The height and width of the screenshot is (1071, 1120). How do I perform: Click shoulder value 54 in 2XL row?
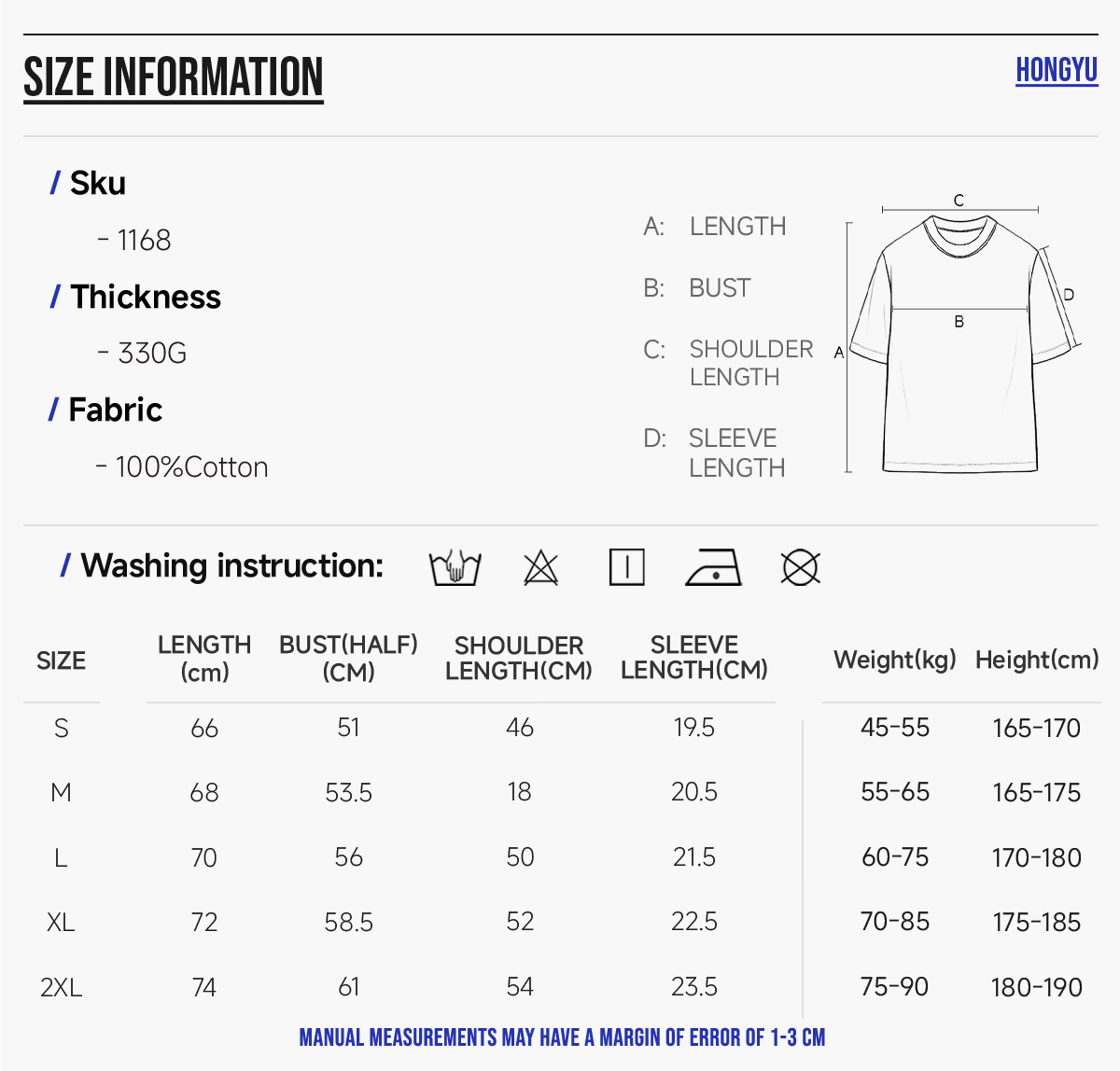(x=520, y=987)
